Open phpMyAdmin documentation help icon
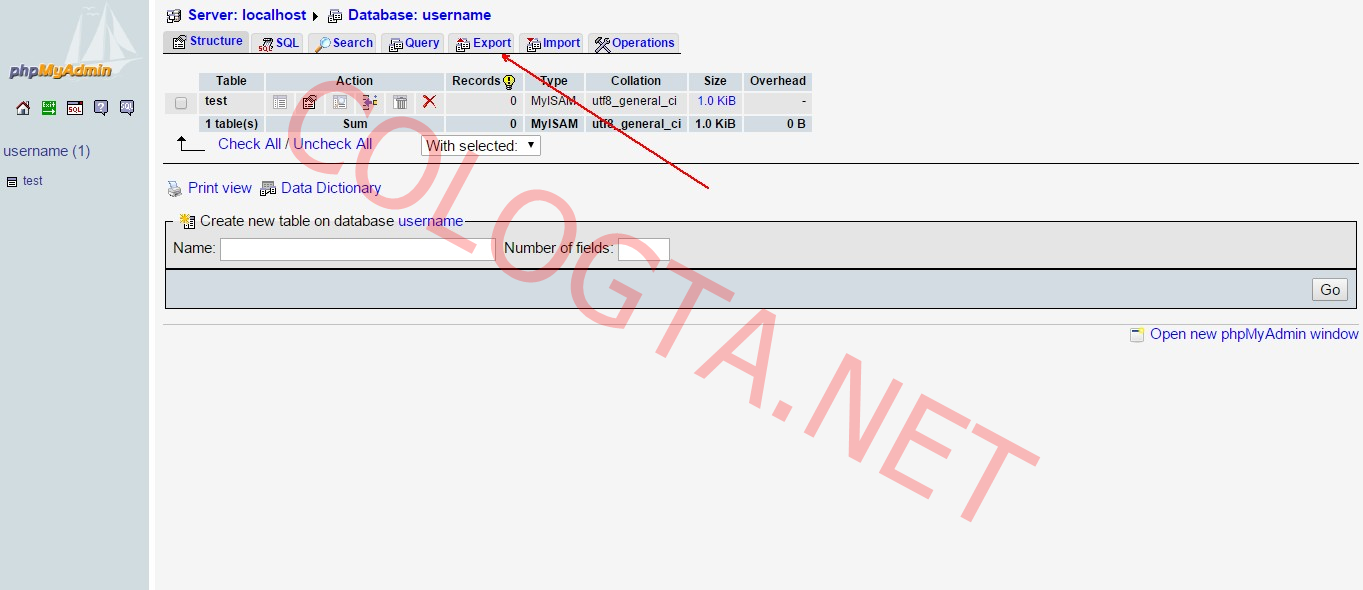This screenshot has width=1363, height=590. tap(101, 108)
